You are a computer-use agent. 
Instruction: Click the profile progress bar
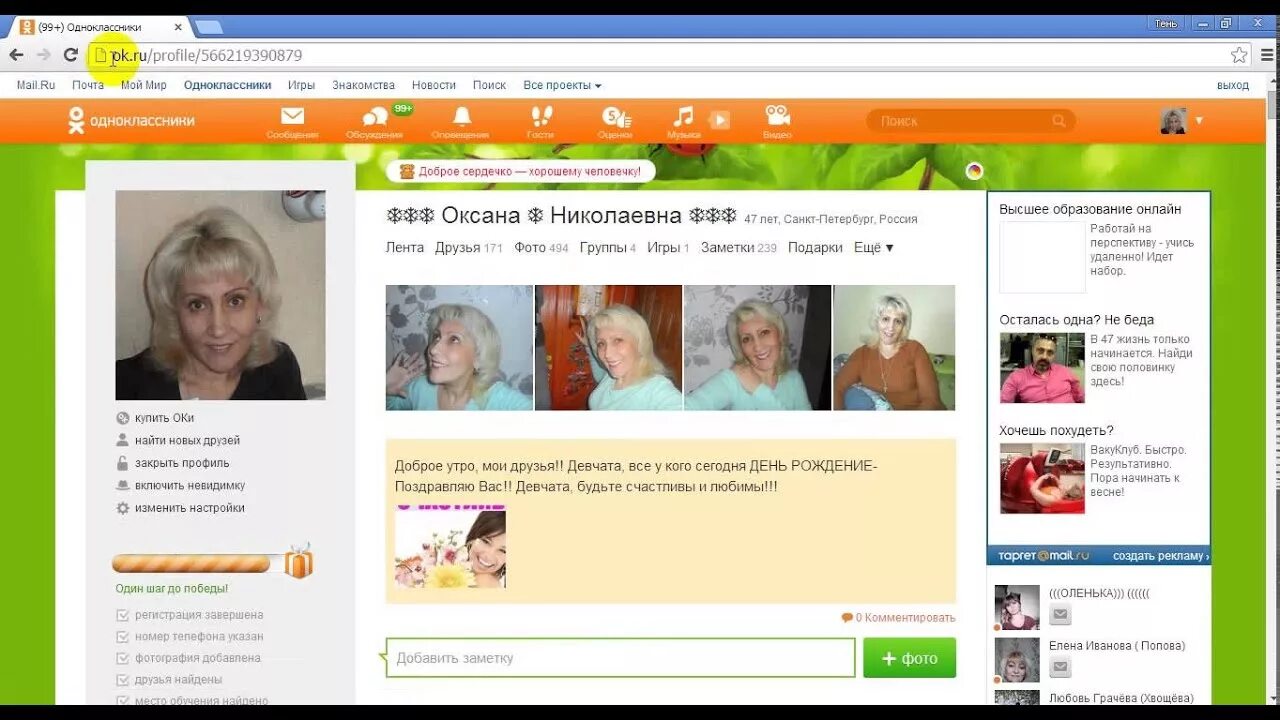tap(191, 564)
